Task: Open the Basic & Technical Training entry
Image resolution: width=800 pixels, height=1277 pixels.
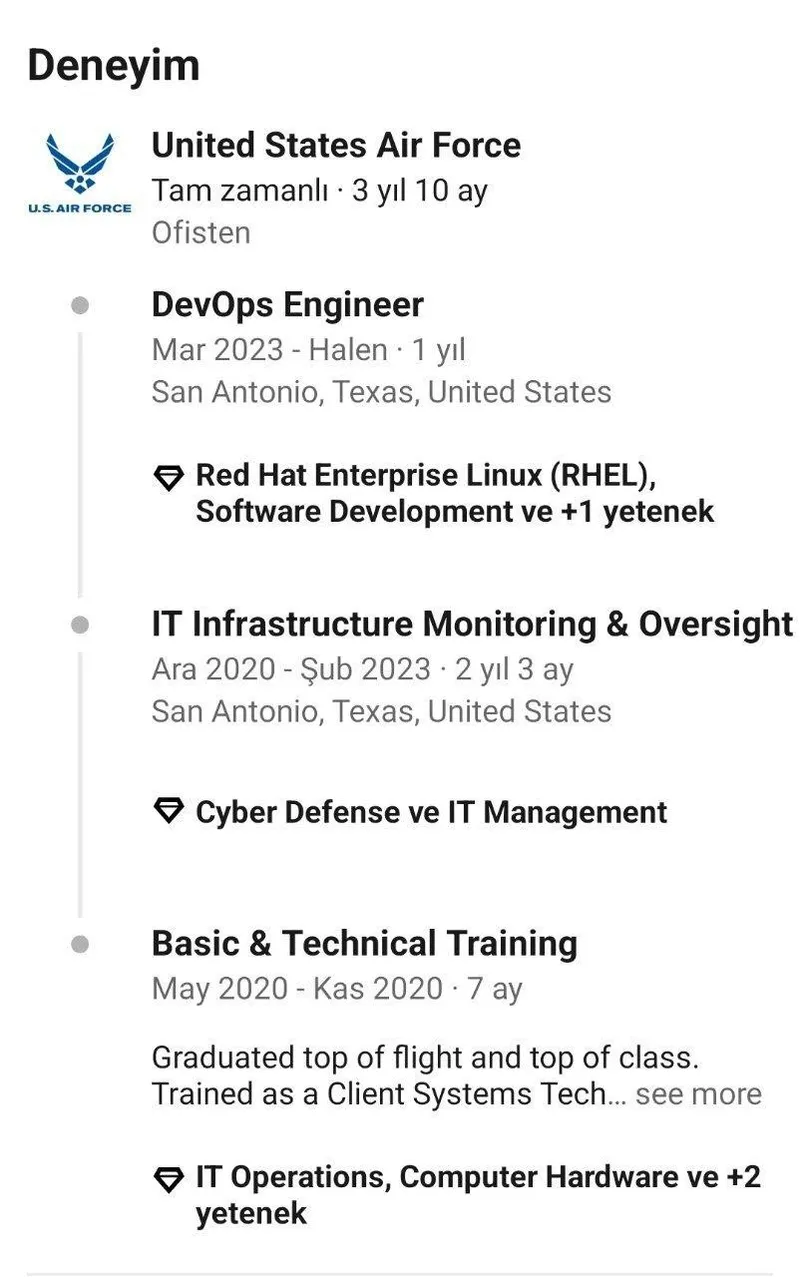Action: [364, 943]
